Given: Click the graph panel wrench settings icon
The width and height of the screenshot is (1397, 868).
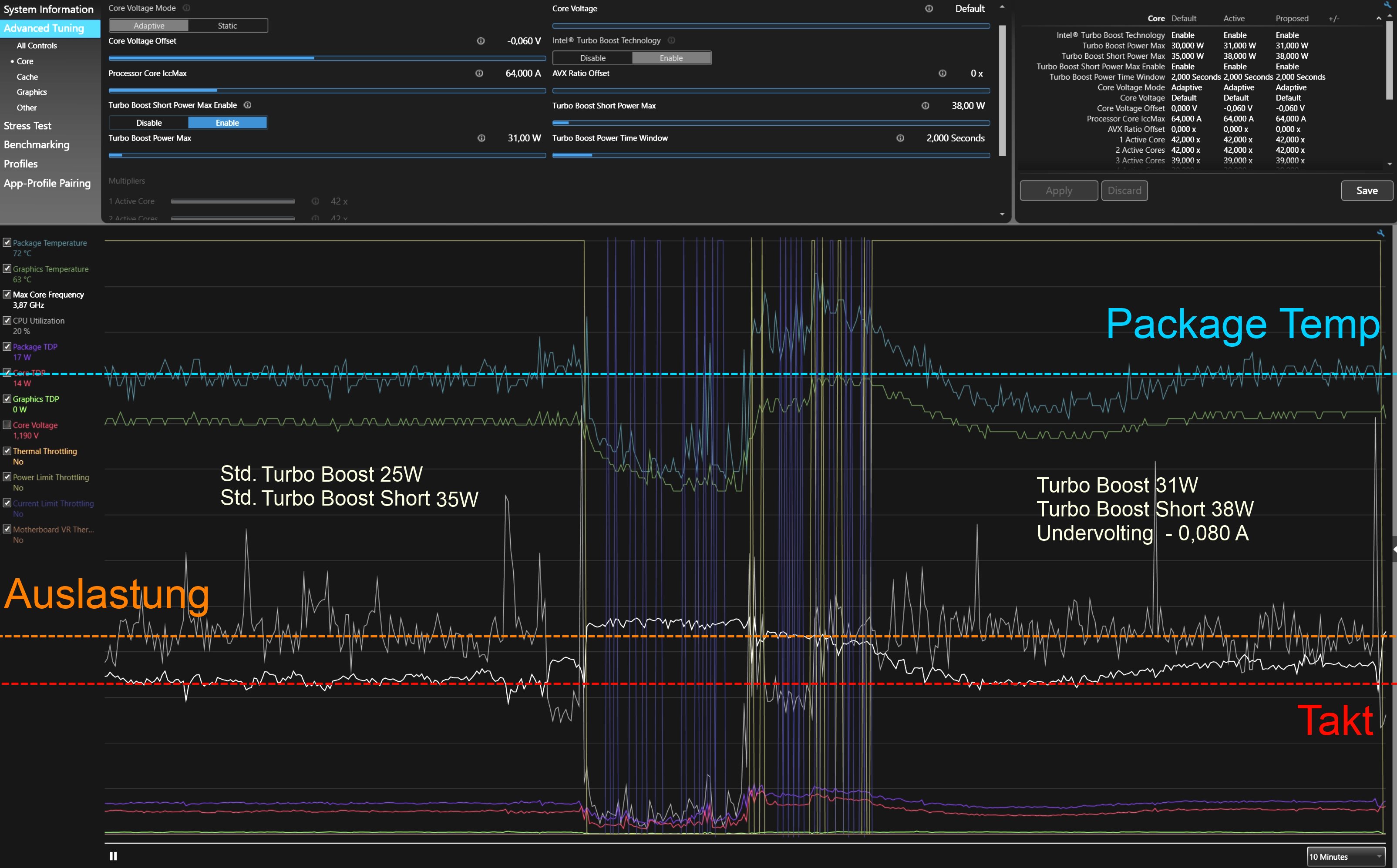Looking at the screenshot, I should 1380,233.
